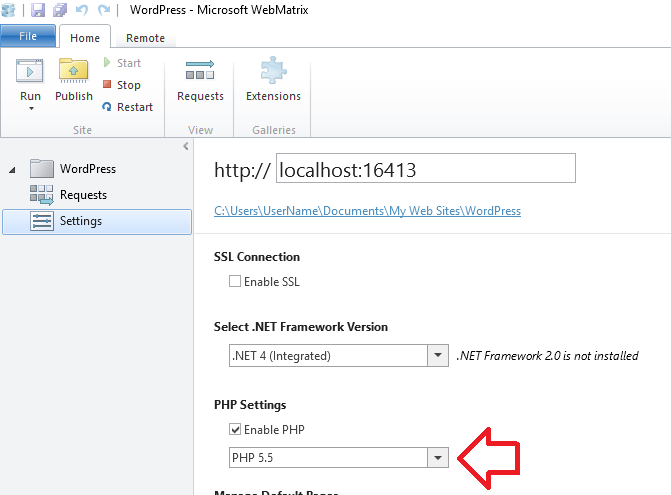Open the Run dropdown arrow

click(31, 109)
